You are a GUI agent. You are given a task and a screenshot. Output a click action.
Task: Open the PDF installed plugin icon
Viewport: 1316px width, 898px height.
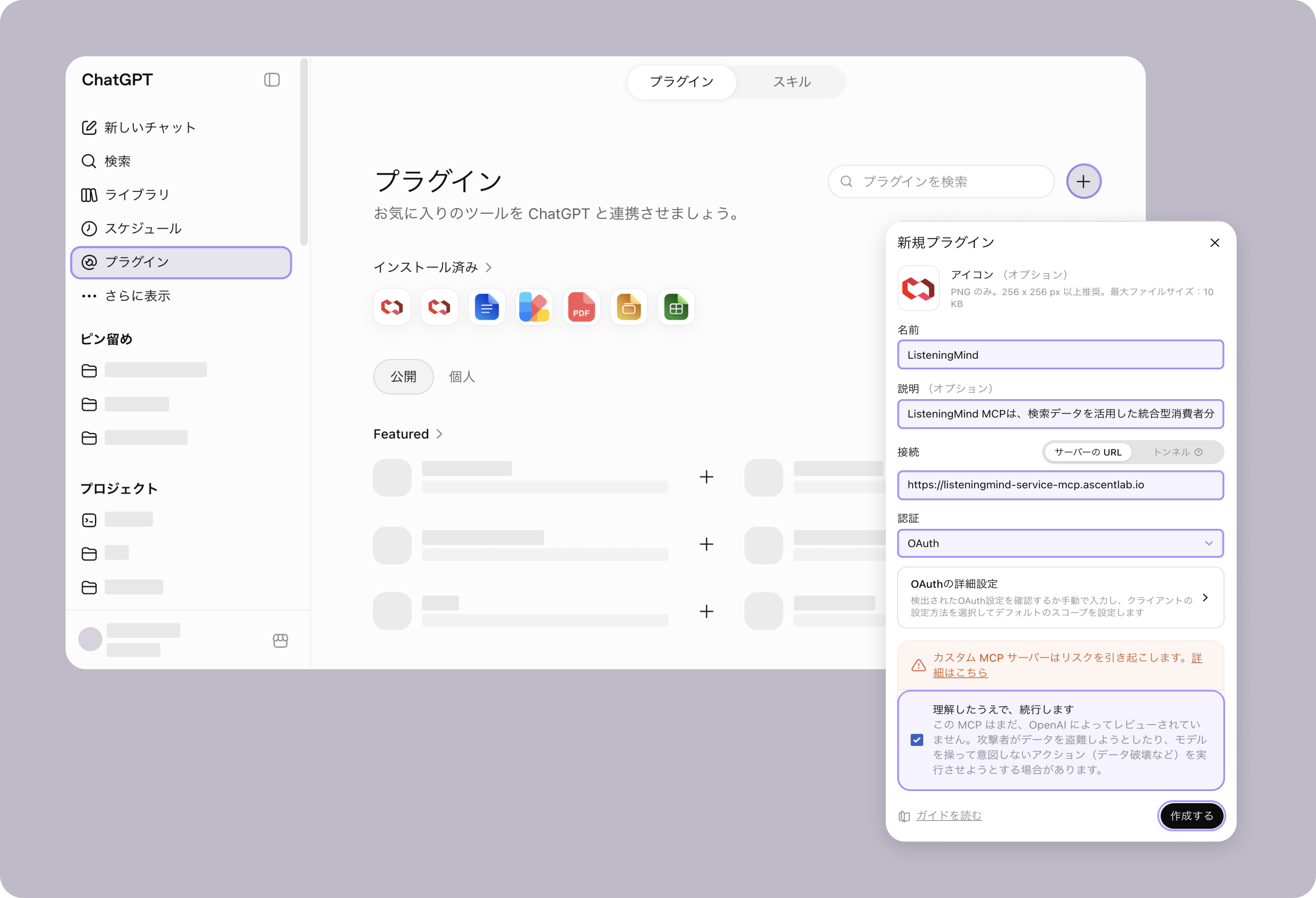pos(581,307)
